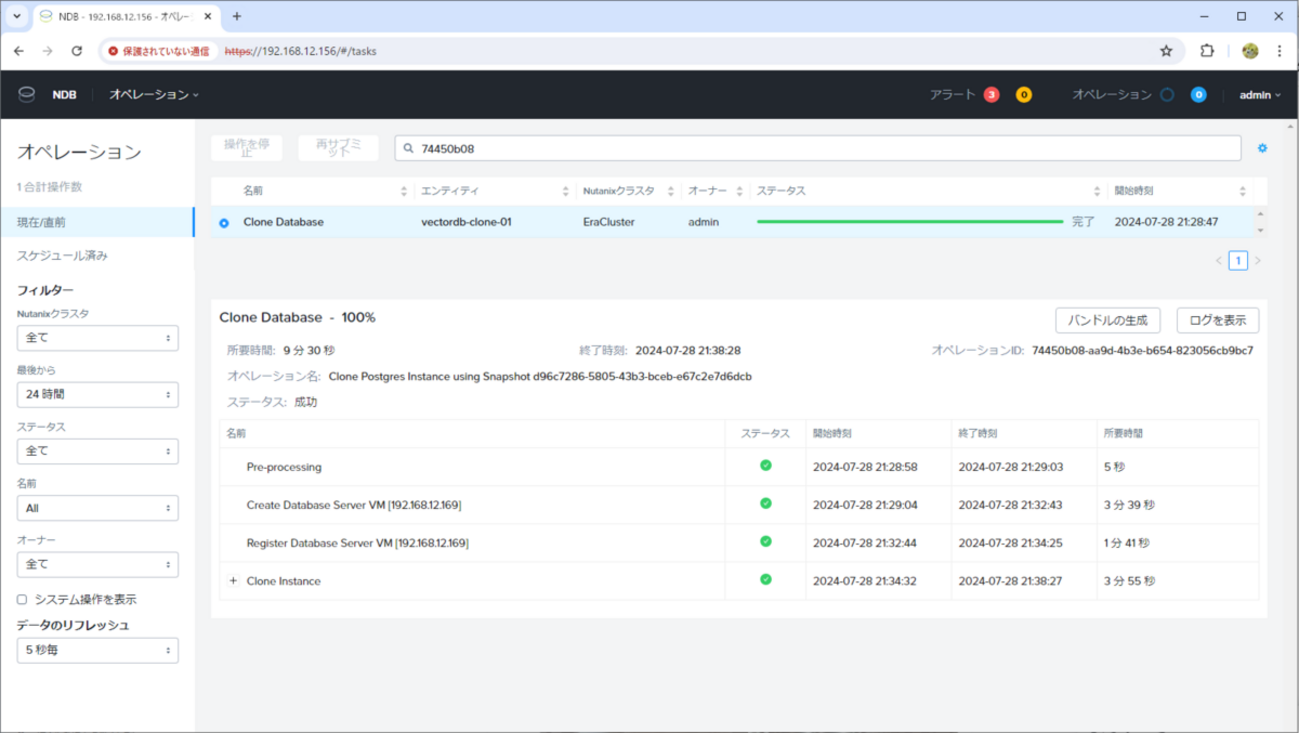Click the operation search input field
Image resolution: width=1299 pixels, height=733 pixels.
tap(820, 148)
